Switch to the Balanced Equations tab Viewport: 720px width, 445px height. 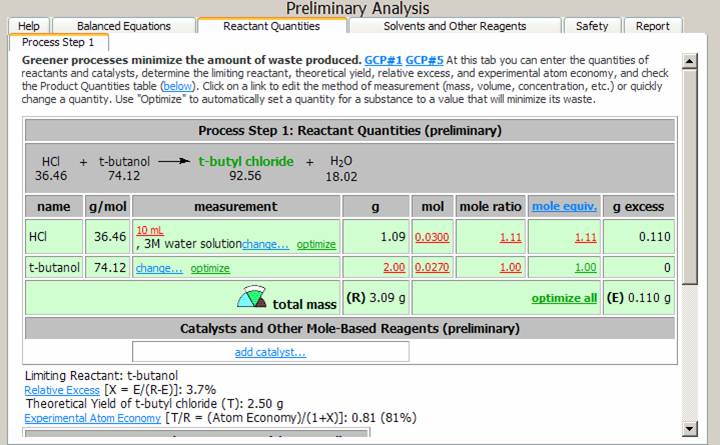(123, 26)
